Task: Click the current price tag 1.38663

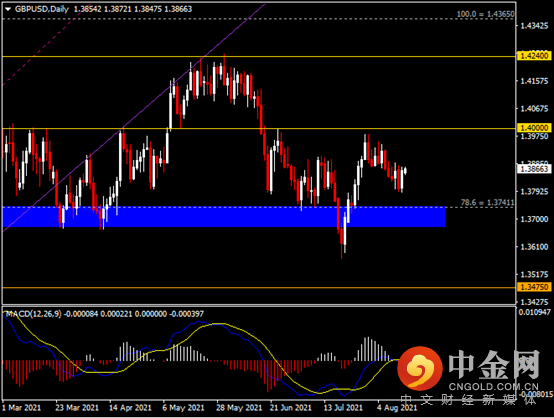Action: pos(534,169)
